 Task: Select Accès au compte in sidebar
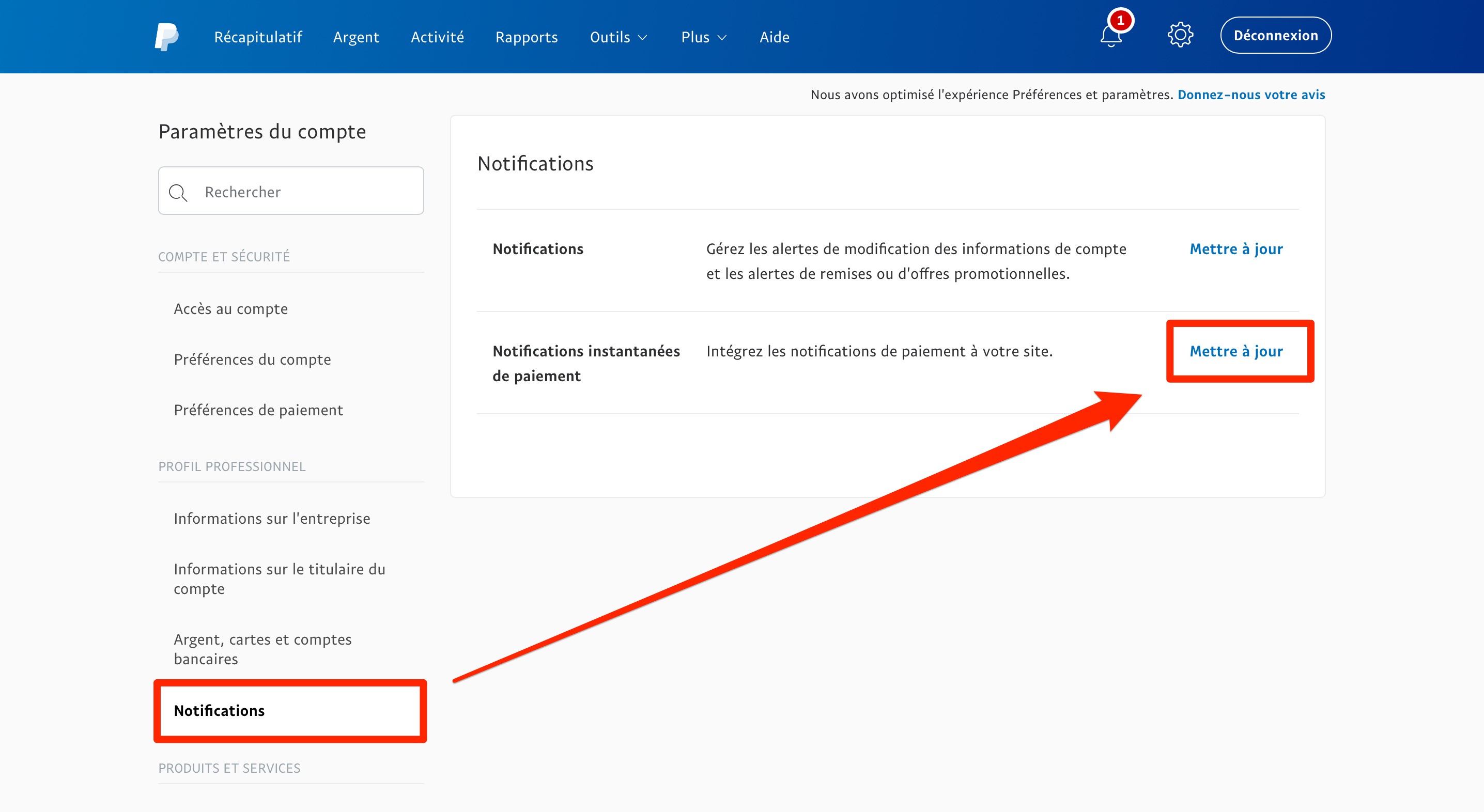(x=230, y=309)
